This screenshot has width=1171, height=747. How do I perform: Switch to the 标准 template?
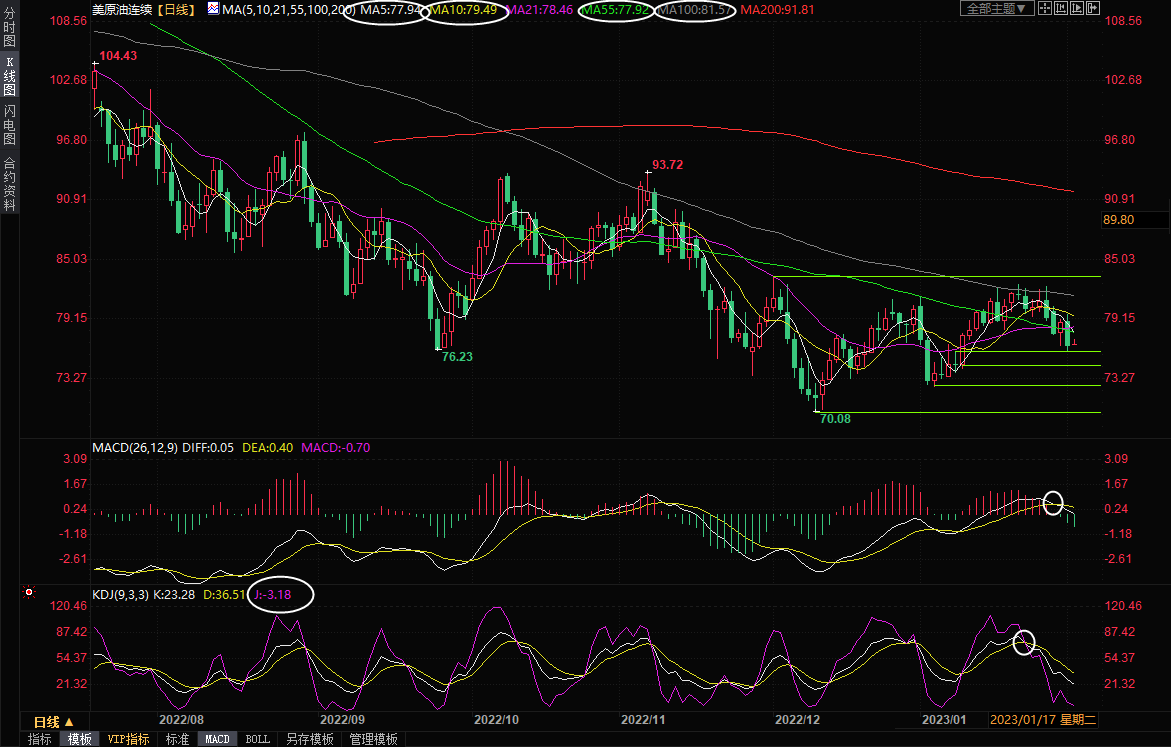[x=177, y=739]
